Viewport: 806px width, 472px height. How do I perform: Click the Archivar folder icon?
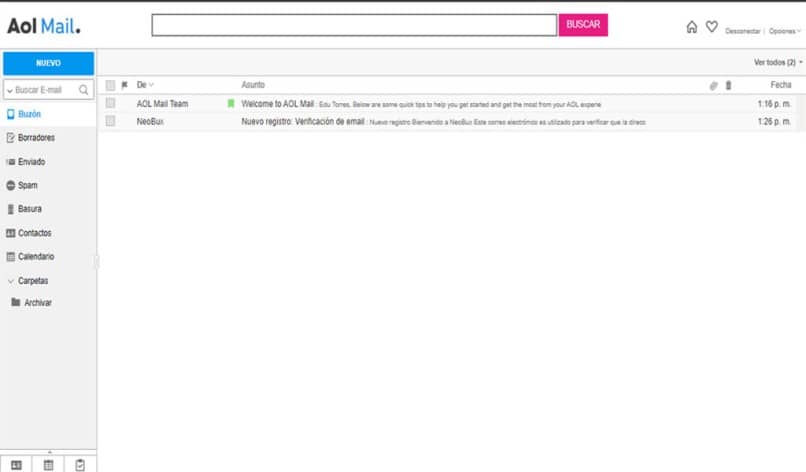(16, 302)
